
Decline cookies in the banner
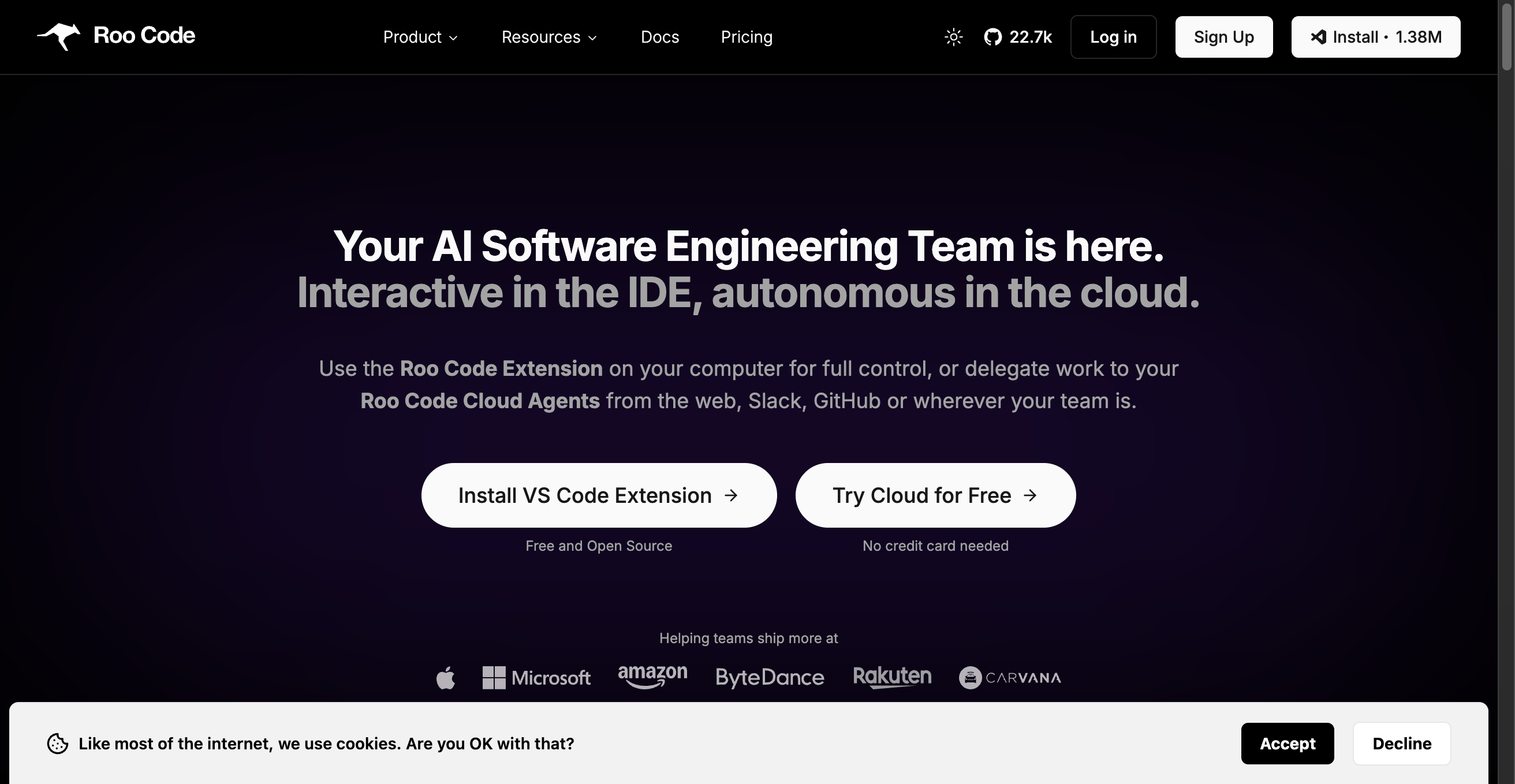click(x=1402, y=744)
